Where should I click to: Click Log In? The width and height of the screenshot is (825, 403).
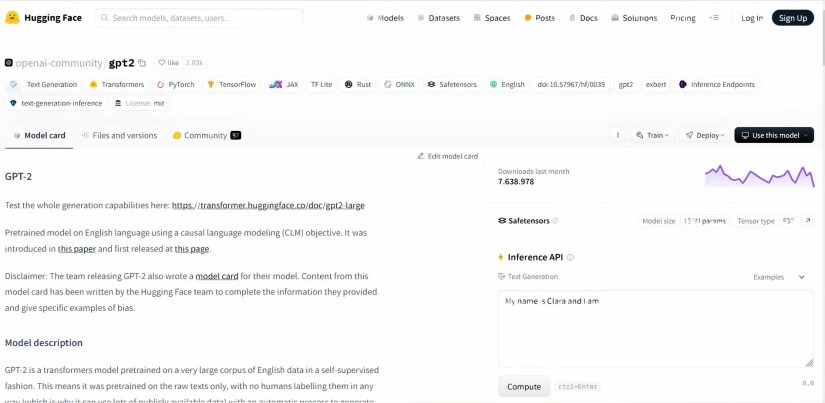tap(752, 18)
